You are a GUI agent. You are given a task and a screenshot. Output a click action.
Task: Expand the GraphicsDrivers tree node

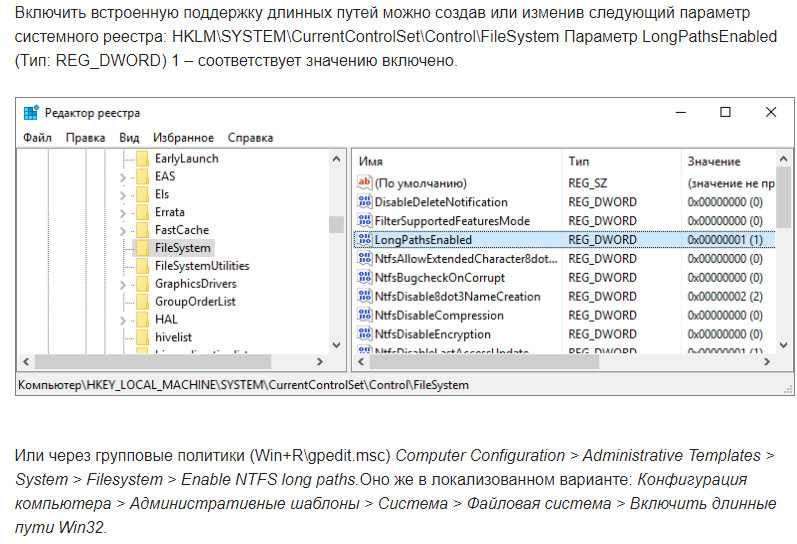[x=123, y=285]
